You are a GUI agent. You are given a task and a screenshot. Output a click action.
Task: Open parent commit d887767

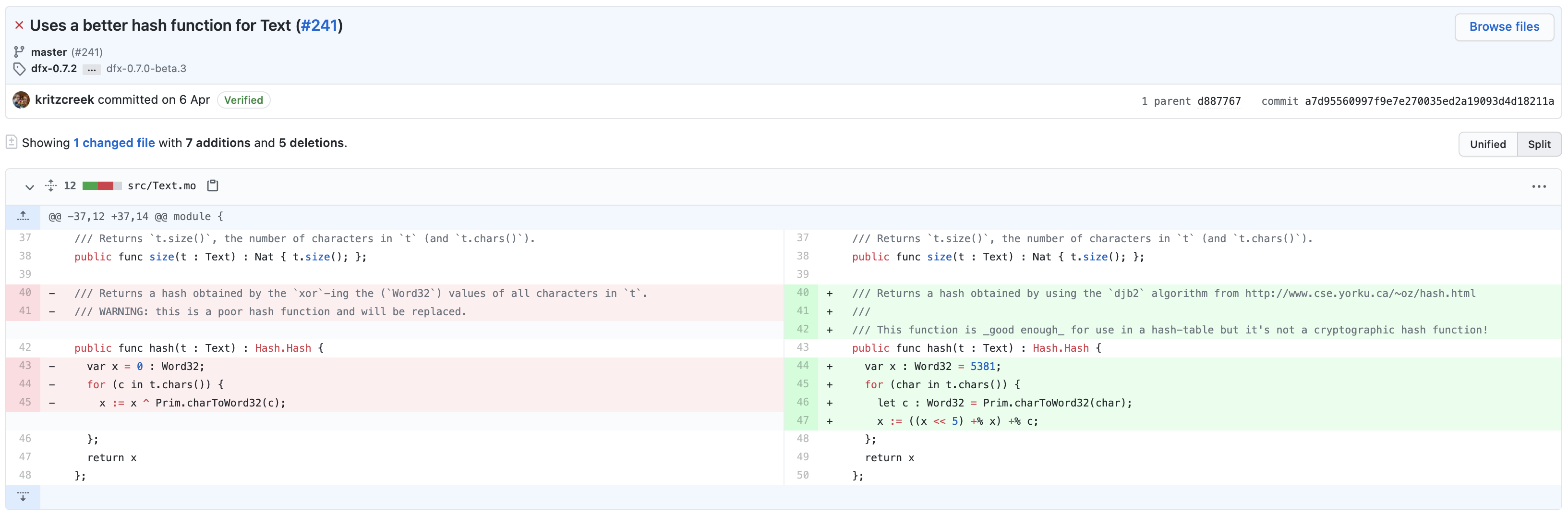click(x=1218, y=101)
